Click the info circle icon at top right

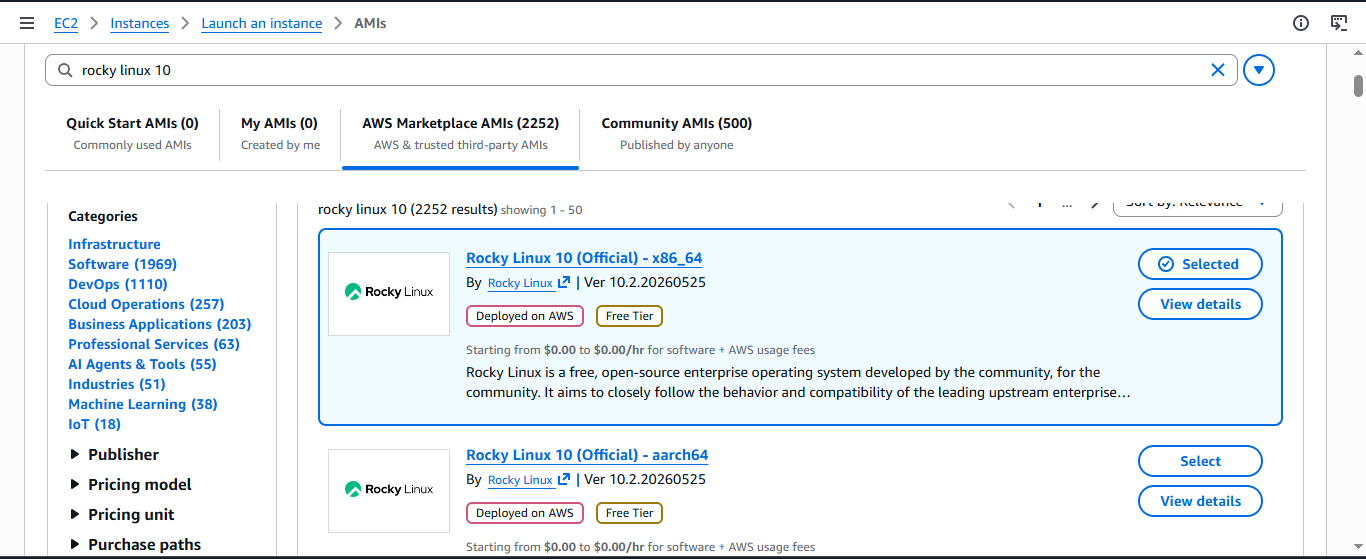click(1301, 23)
